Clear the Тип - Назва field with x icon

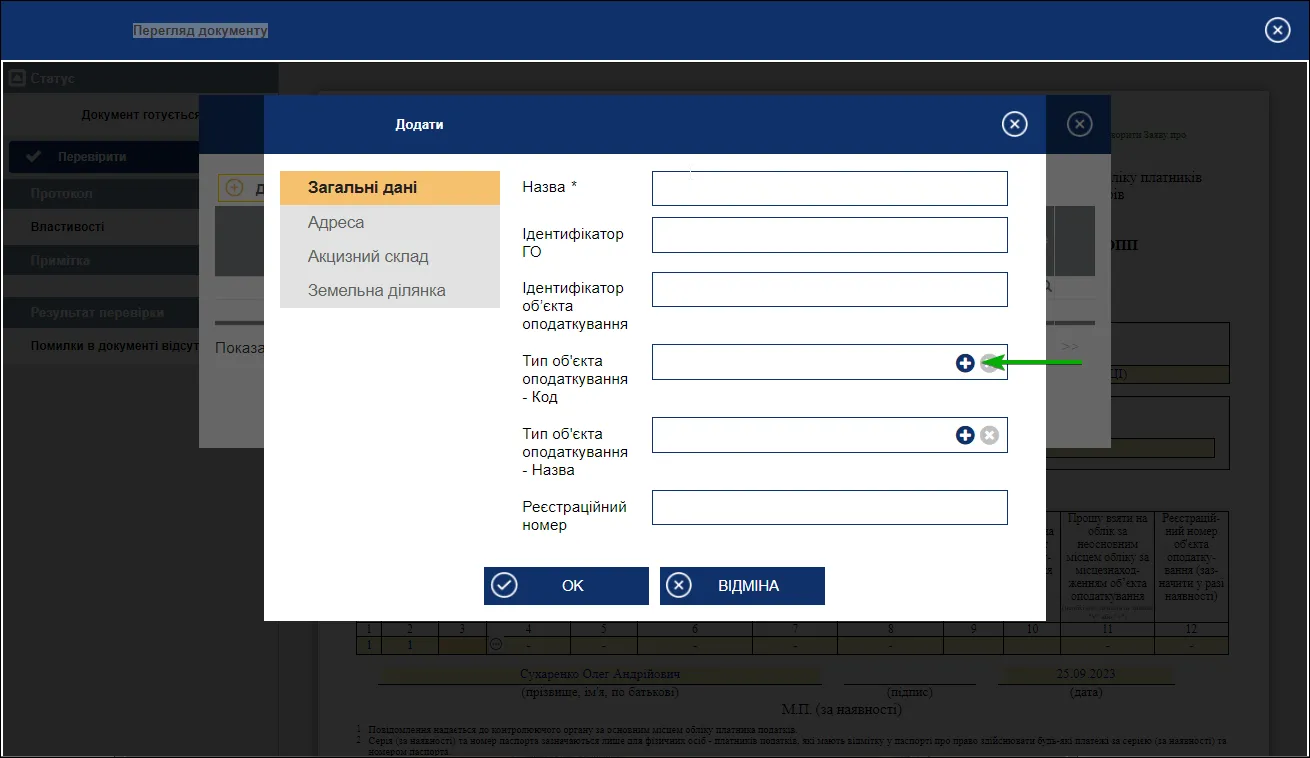pos(989,435)
